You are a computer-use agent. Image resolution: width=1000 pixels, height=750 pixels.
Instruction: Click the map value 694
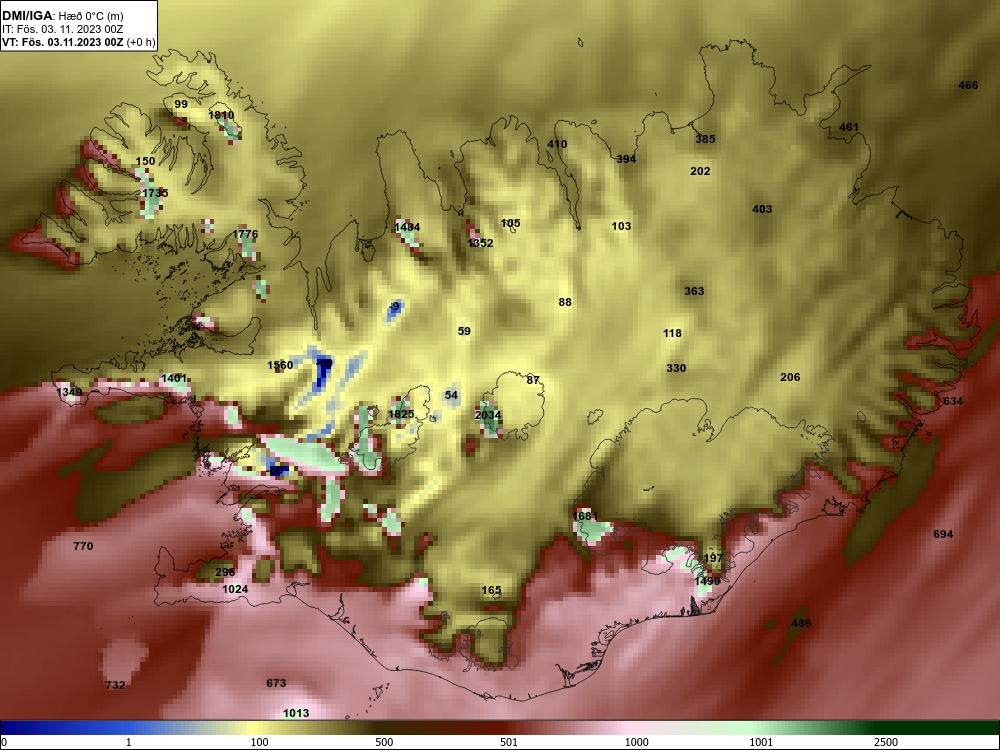943,534
